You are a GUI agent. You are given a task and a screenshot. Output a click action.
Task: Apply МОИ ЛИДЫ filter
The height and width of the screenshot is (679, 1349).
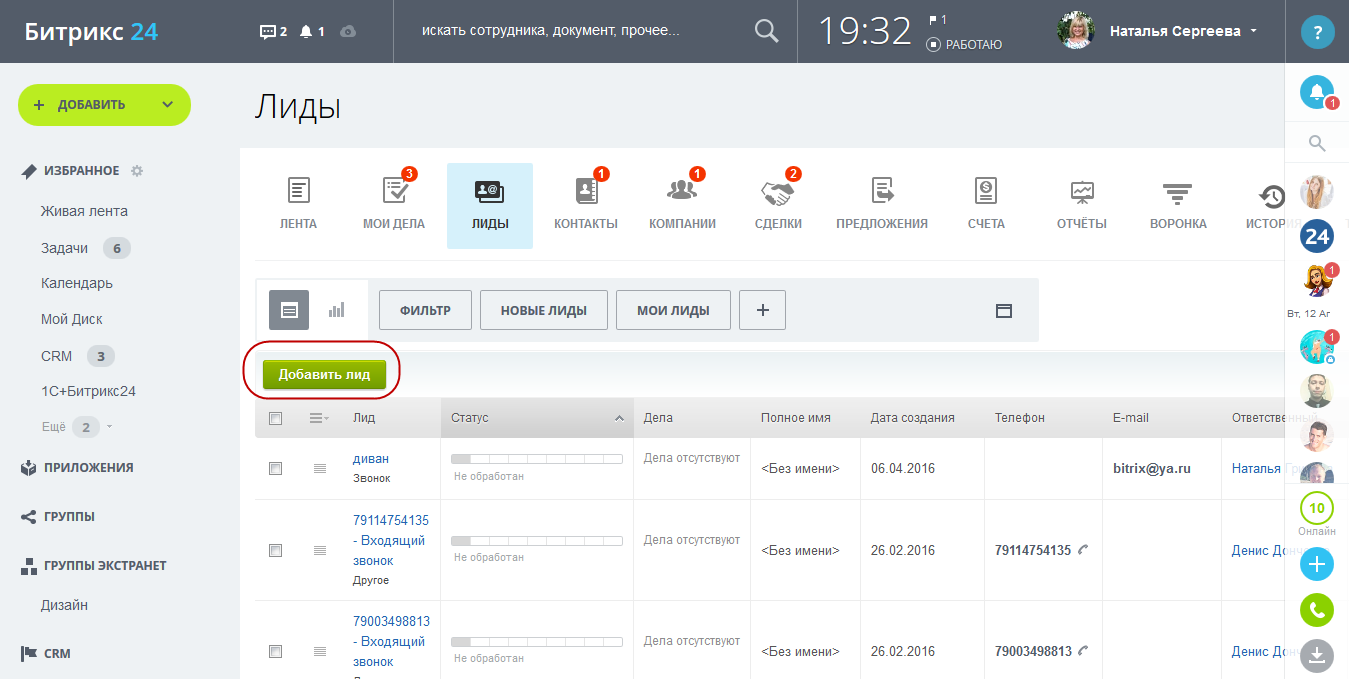click(673, 310)
